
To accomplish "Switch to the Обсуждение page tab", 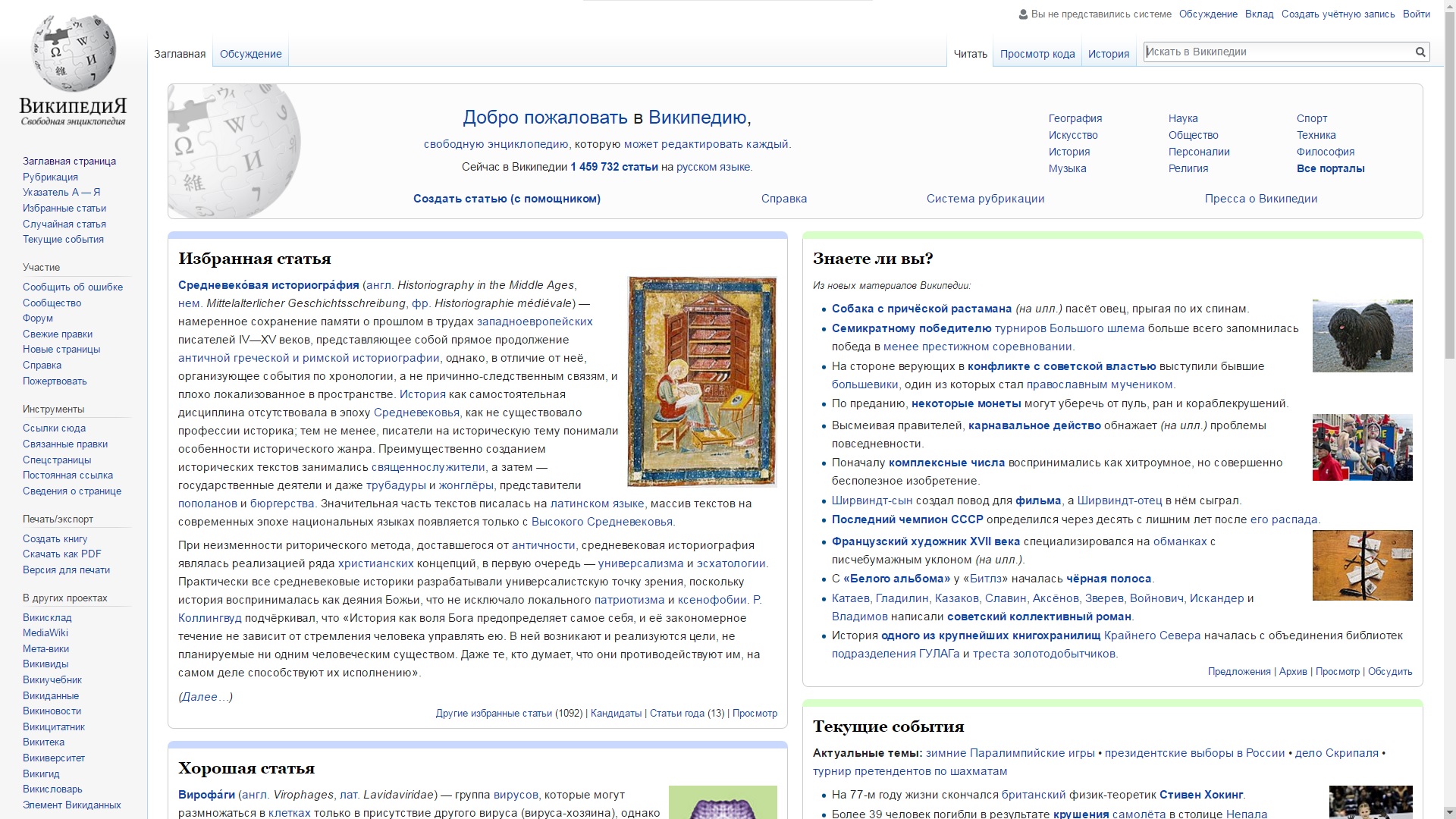I will click(x=250, y=54).
